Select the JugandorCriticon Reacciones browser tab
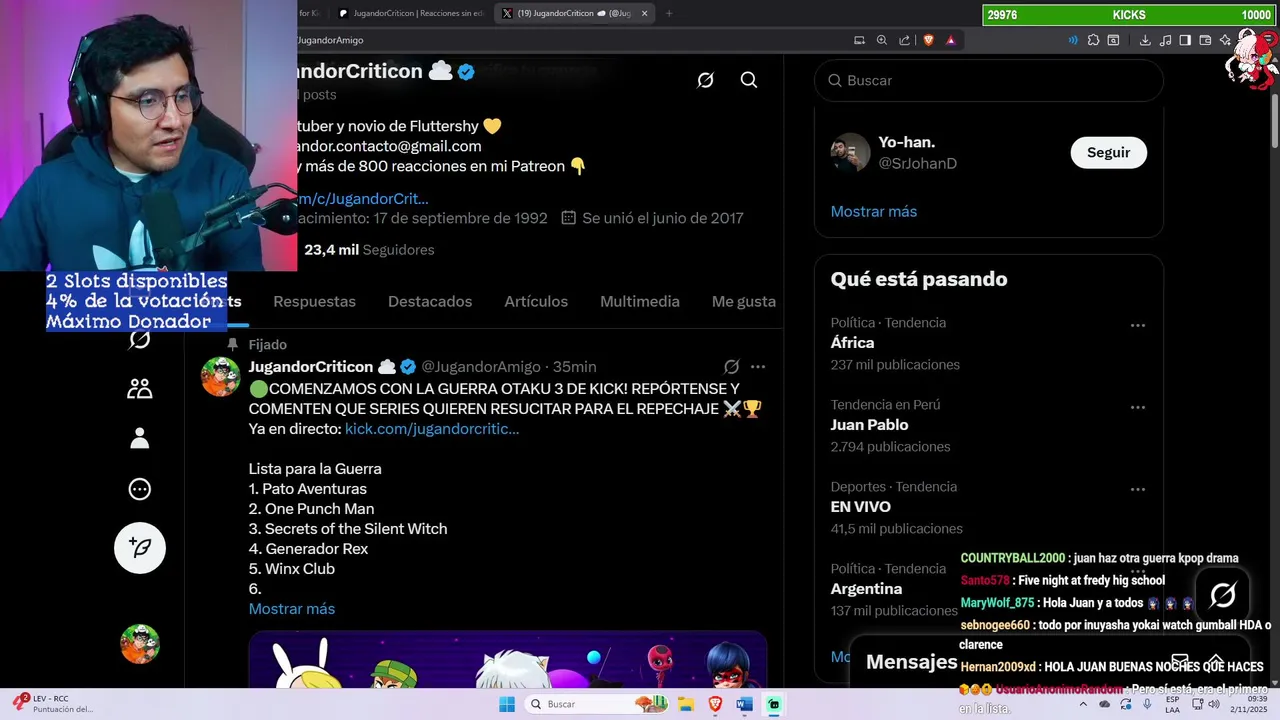Screen dimensions: 1280x720 tap(410, 13)
